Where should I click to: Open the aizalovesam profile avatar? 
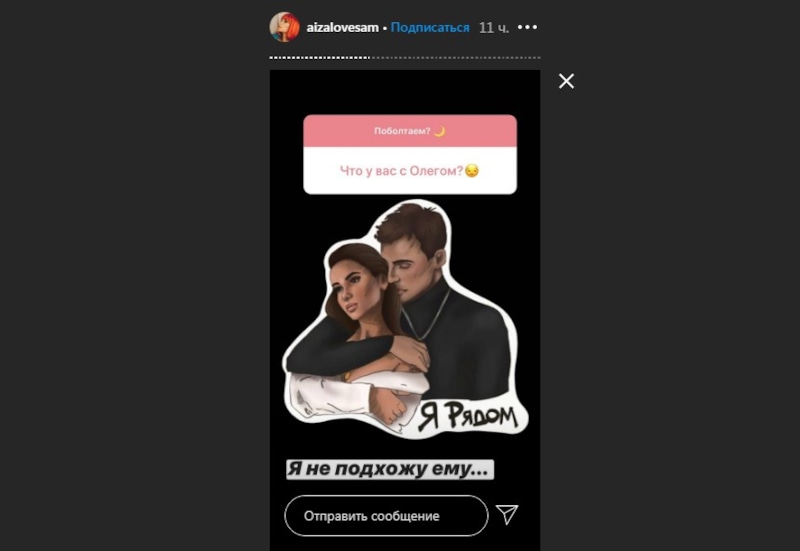tap(285, 27)
